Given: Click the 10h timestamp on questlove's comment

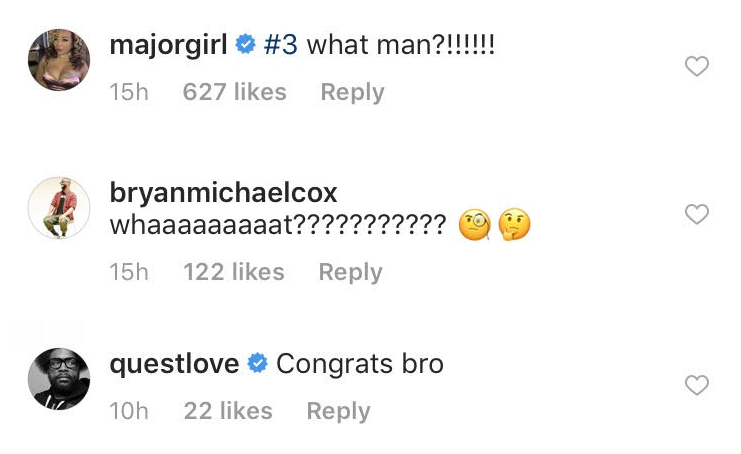Looking at the screenshot, I should 128,411.
